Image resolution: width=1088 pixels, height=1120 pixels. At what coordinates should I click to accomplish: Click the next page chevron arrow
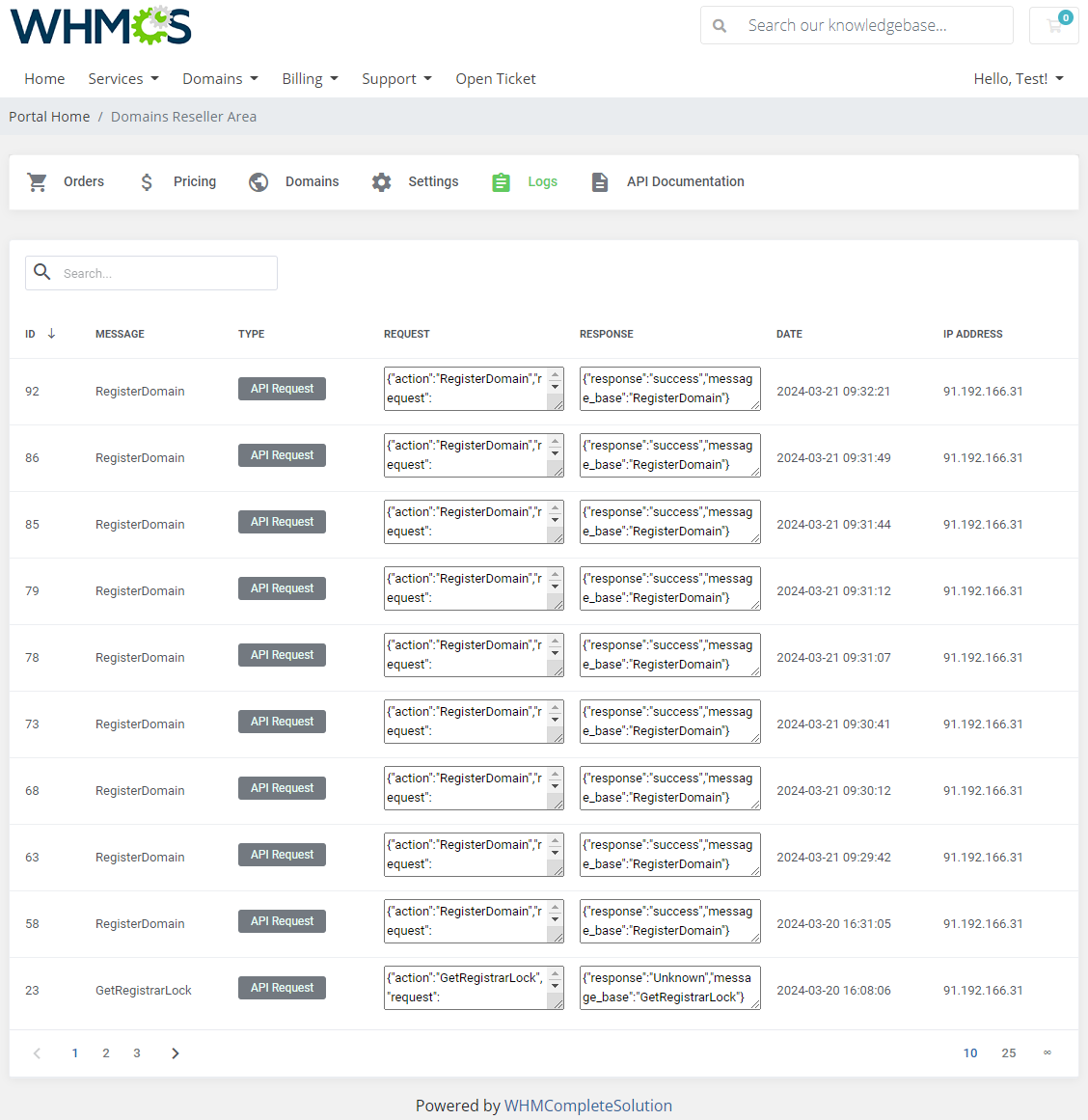[x=175, y=1052]
